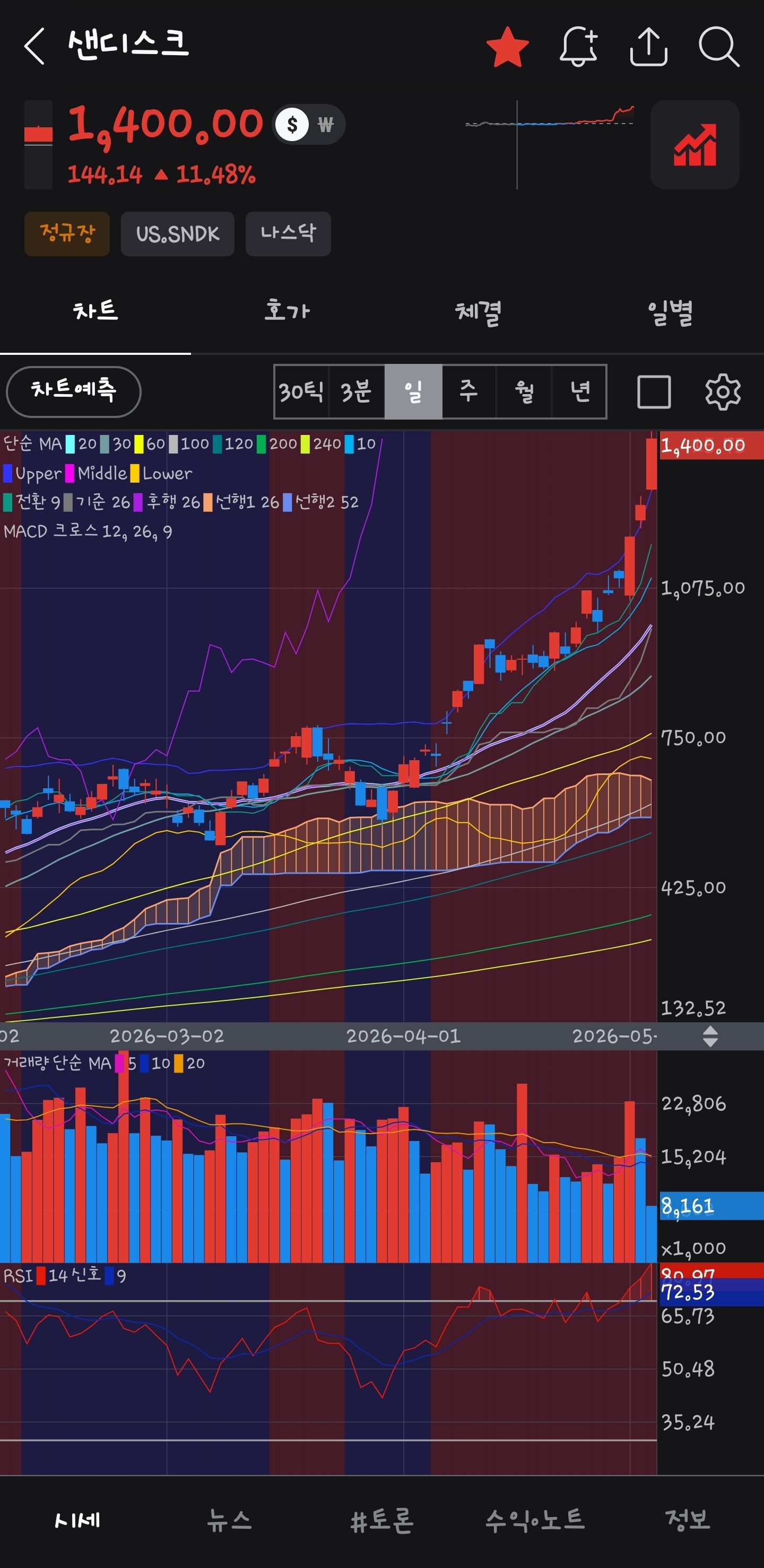
Task: Switch to the 호가 tab
Action: pyautogui.click(x=286, y=312)
